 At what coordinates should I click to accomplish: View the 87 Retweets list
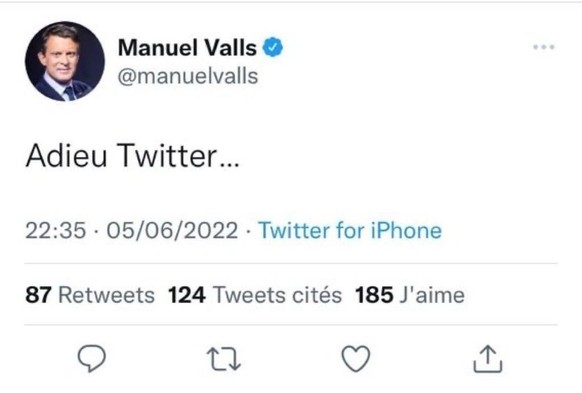click(90, 295)
